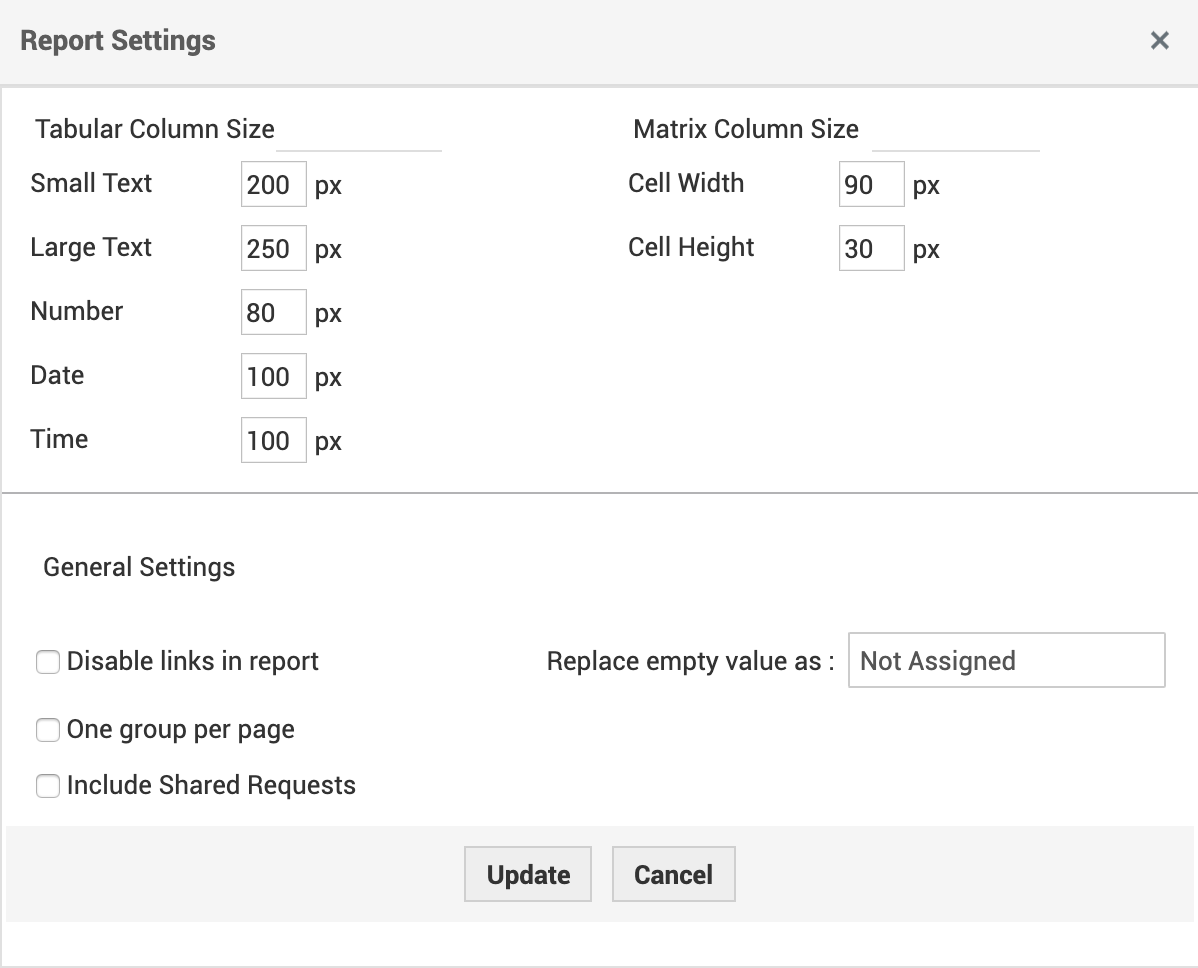Screen dimensions: 1198x968
Task: Click the Tabular Column Size heading
Action: [x=155, y=130]
